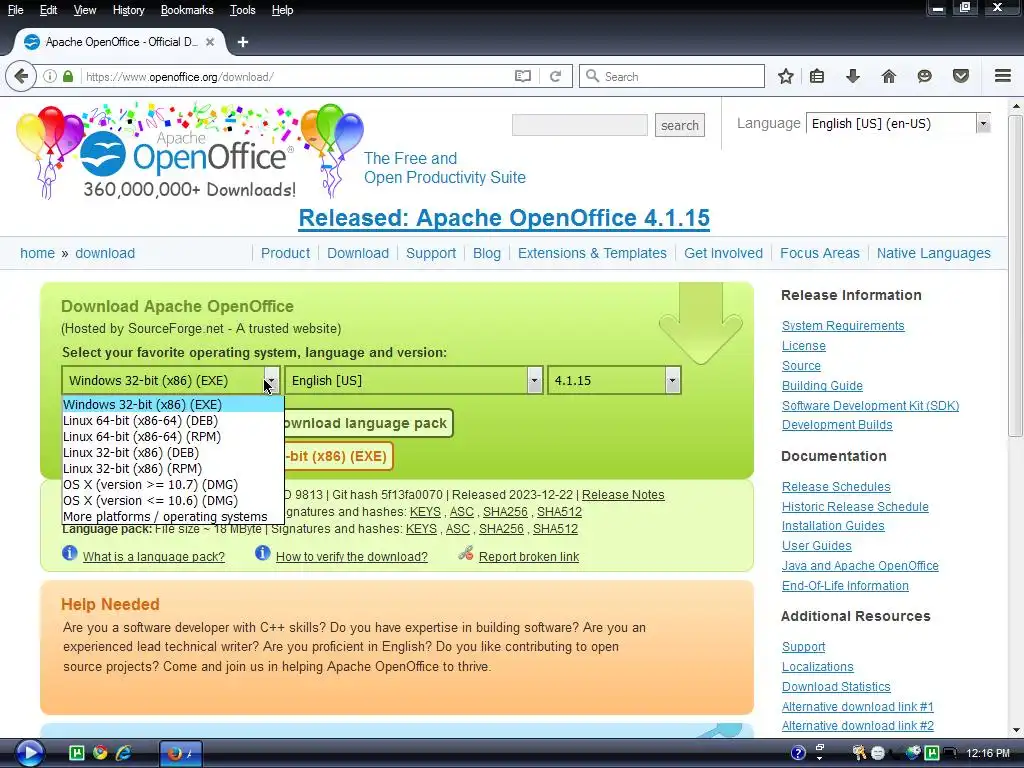Open the Tools menu
1024x768 pixels.
coord(242,10)
